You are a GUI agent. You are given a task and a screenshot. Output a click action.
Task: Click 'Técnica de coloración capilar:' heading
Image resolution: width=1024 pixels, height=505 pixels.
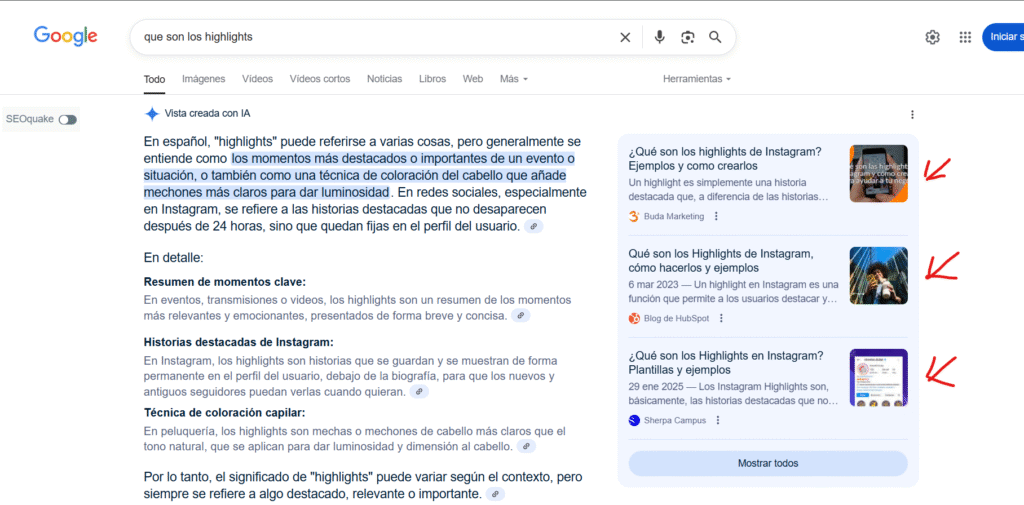pyautogui.click(x=225, y=413)
